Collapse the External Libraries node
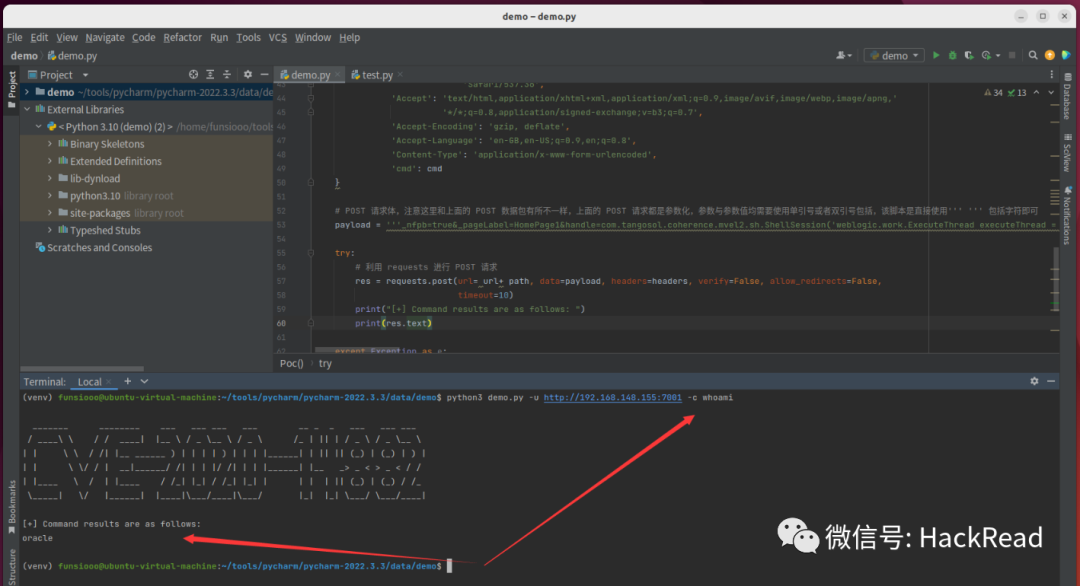The width and height of the screenshot is (1080, 586). tap(27, 109)
